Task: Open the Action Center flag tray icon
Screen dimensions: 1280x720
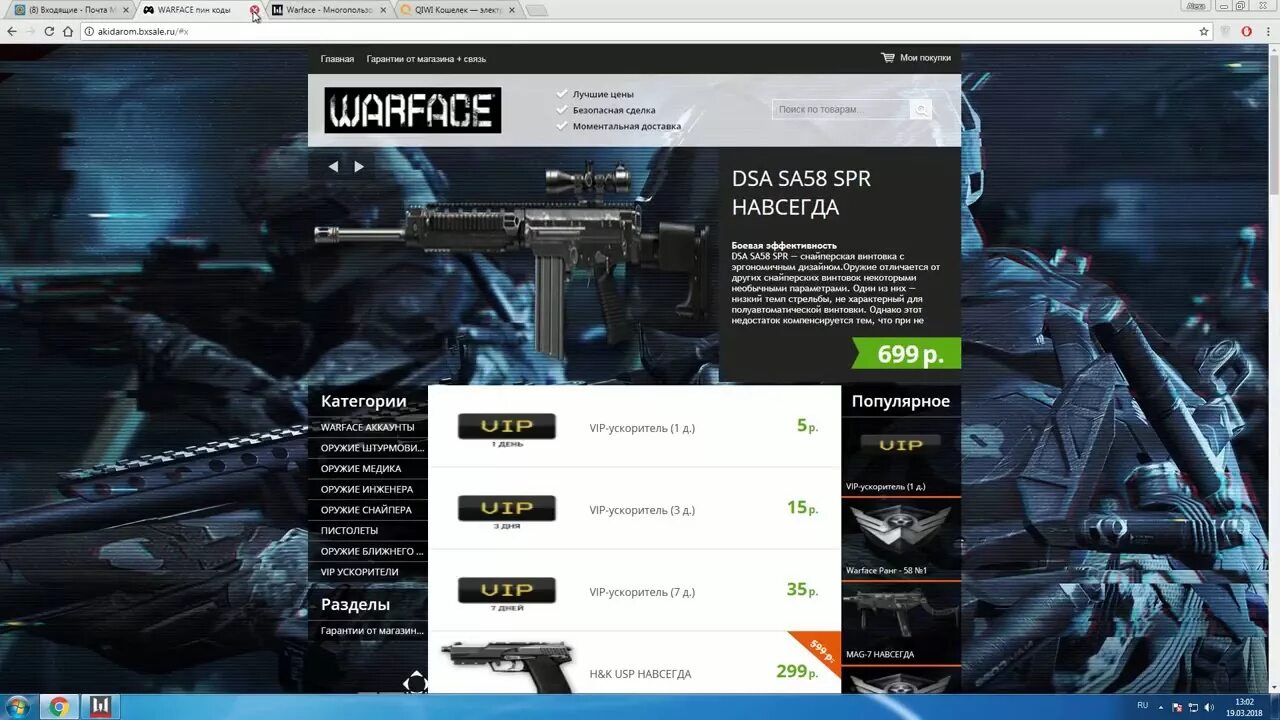Action: (1177, 707)
